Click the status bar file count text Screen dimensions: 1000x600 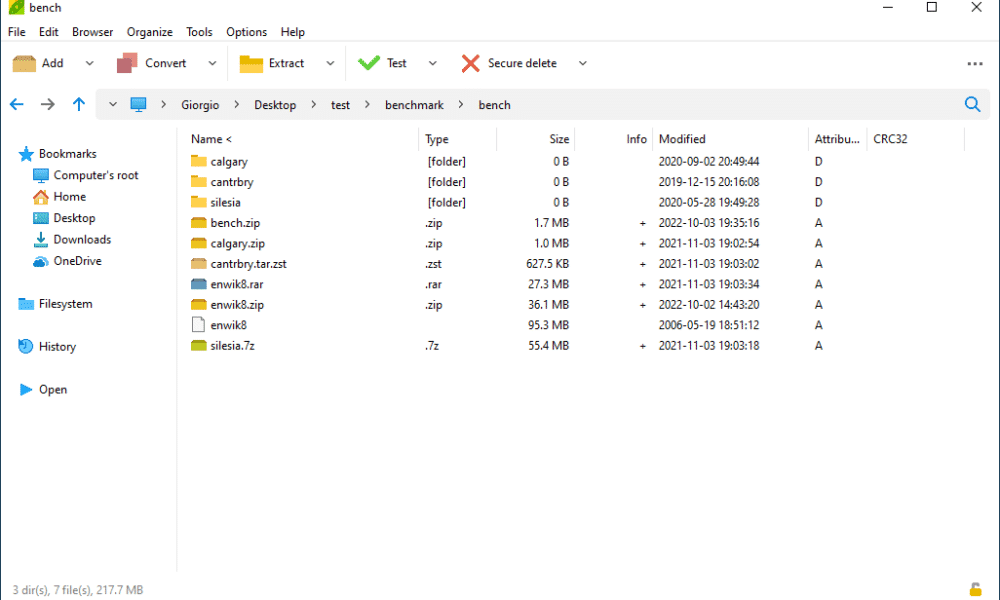tap(78, 590)
